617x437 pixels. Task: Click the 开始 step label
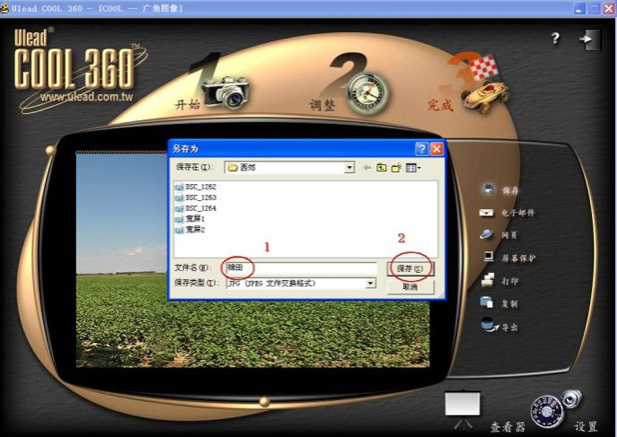click(187, 105)
